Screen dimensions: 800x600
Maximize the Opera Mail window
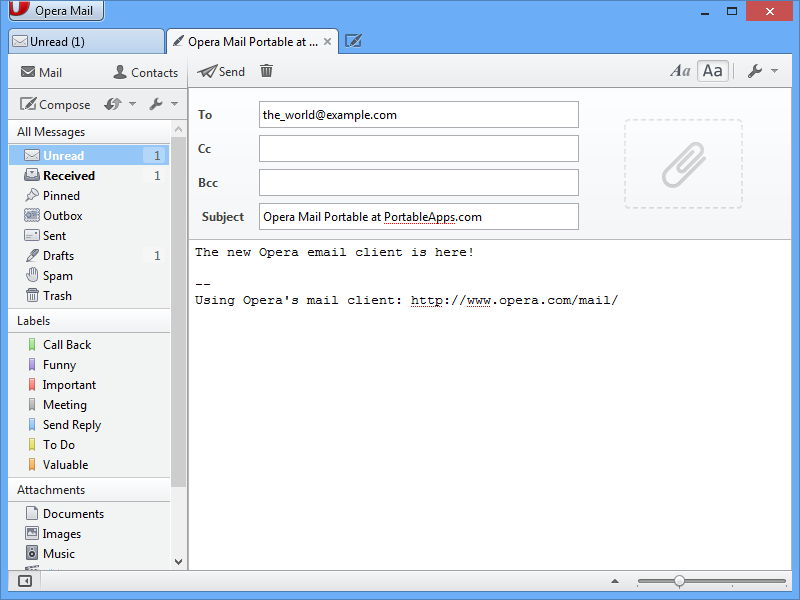[x=732, y=11]
